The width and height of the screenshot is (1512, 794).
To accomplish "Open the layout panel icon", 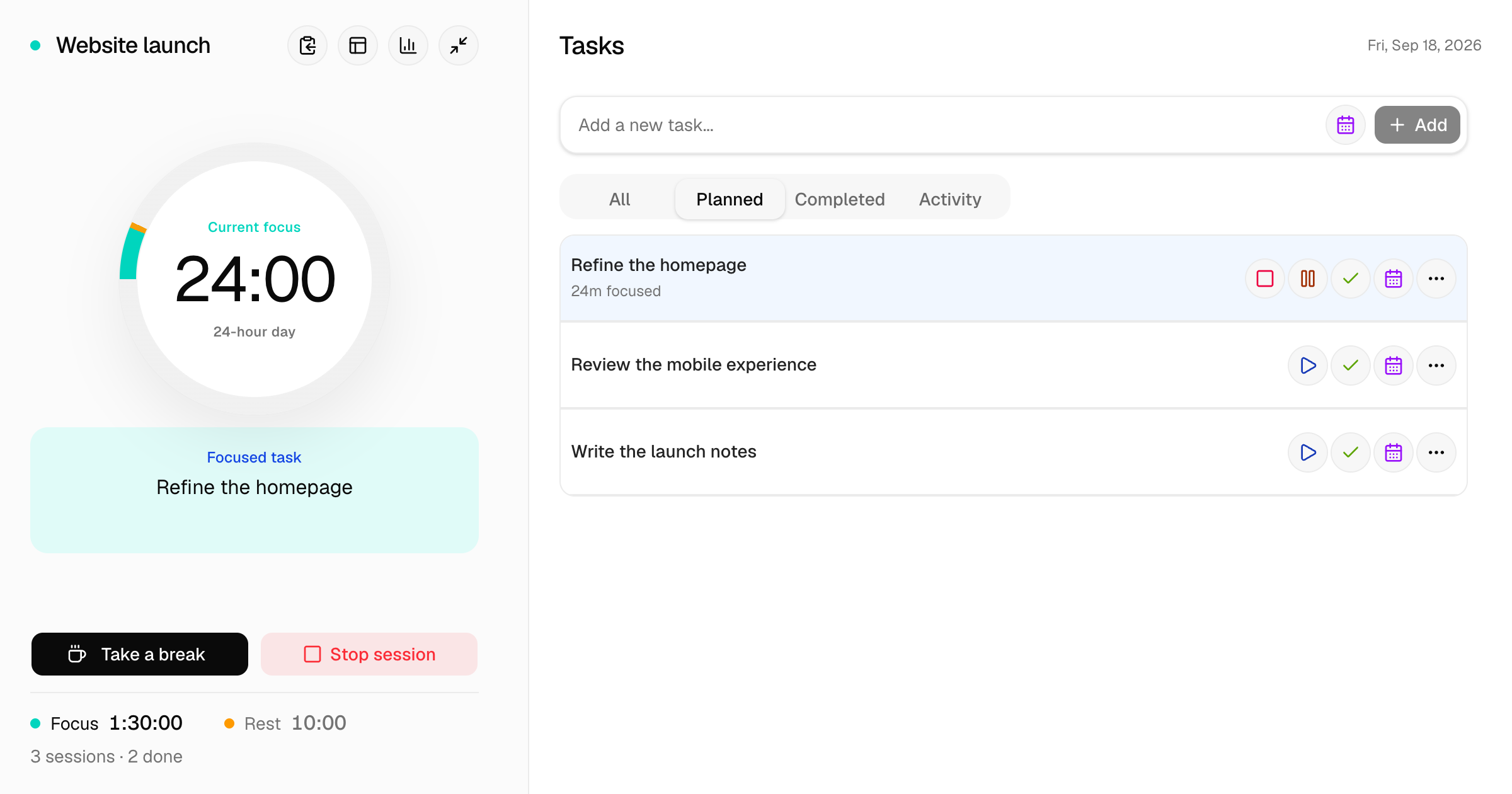I will pos(358,45).
